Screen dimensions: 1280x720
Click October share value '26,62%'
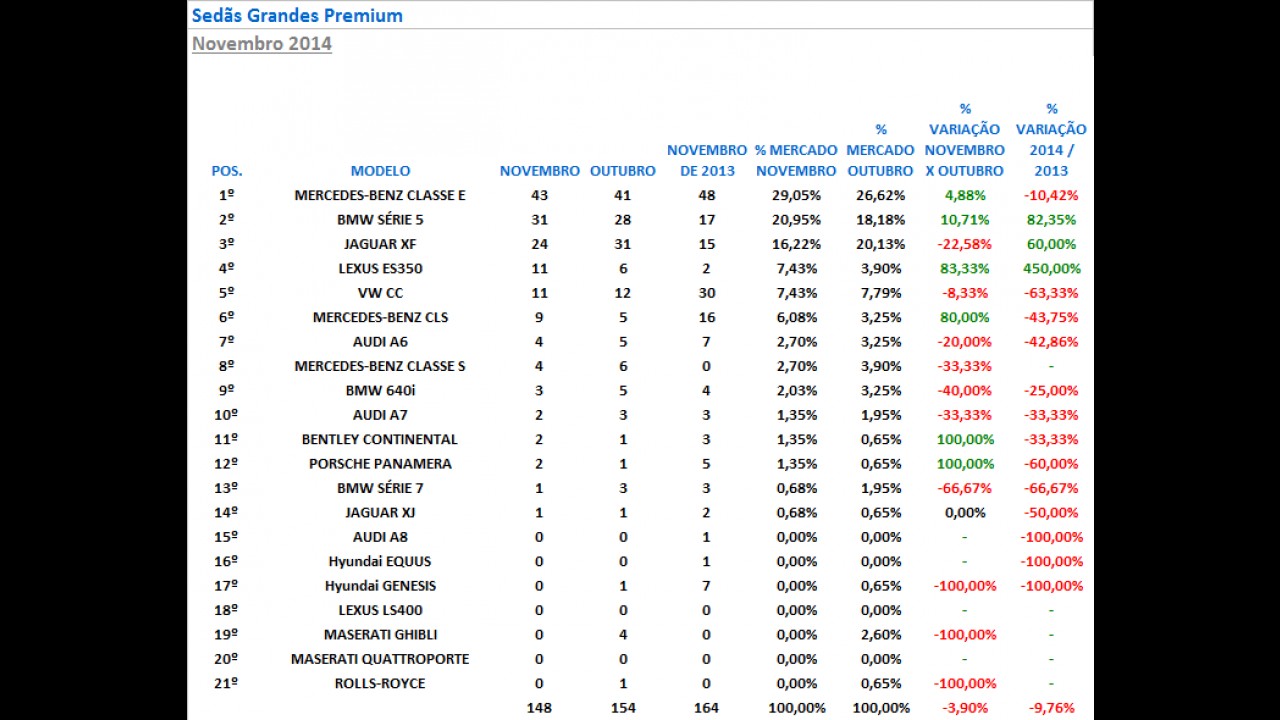tap(881, 195)
